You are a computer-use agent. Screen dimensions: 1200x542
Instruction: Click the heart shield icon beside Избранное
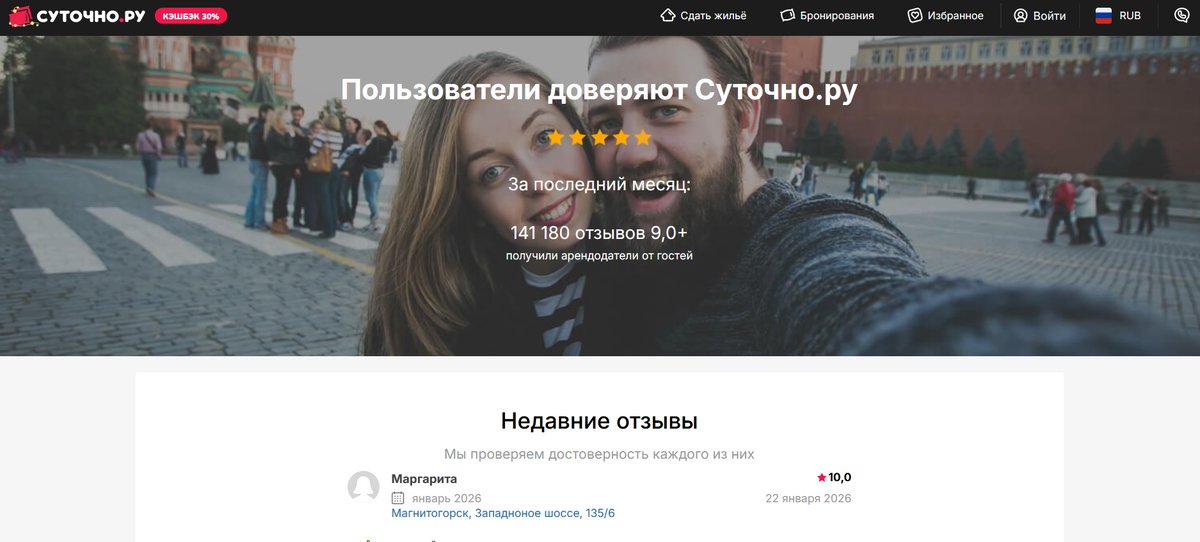point(915,16)
